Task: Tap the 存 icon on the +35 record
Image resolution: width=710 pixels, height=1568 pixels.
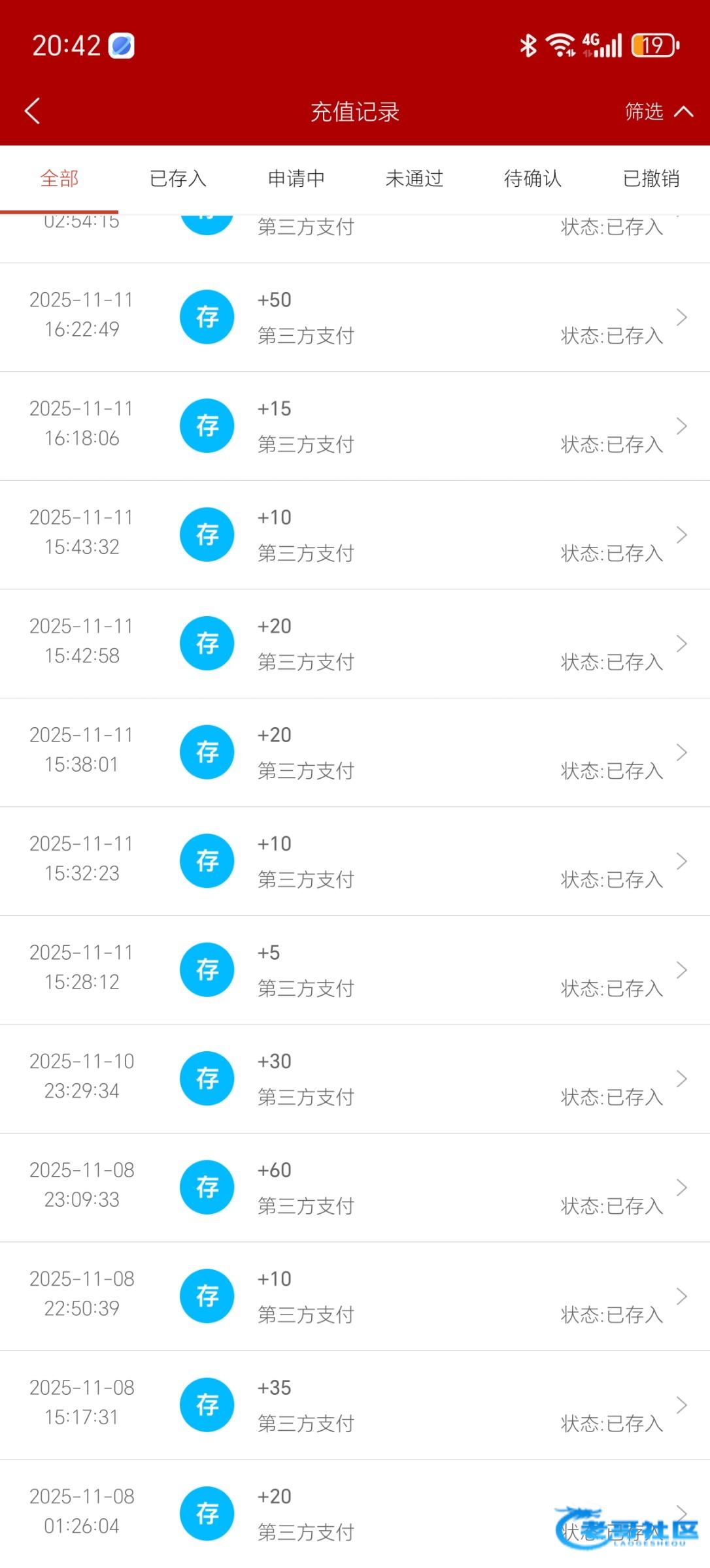Action: 207,1405
